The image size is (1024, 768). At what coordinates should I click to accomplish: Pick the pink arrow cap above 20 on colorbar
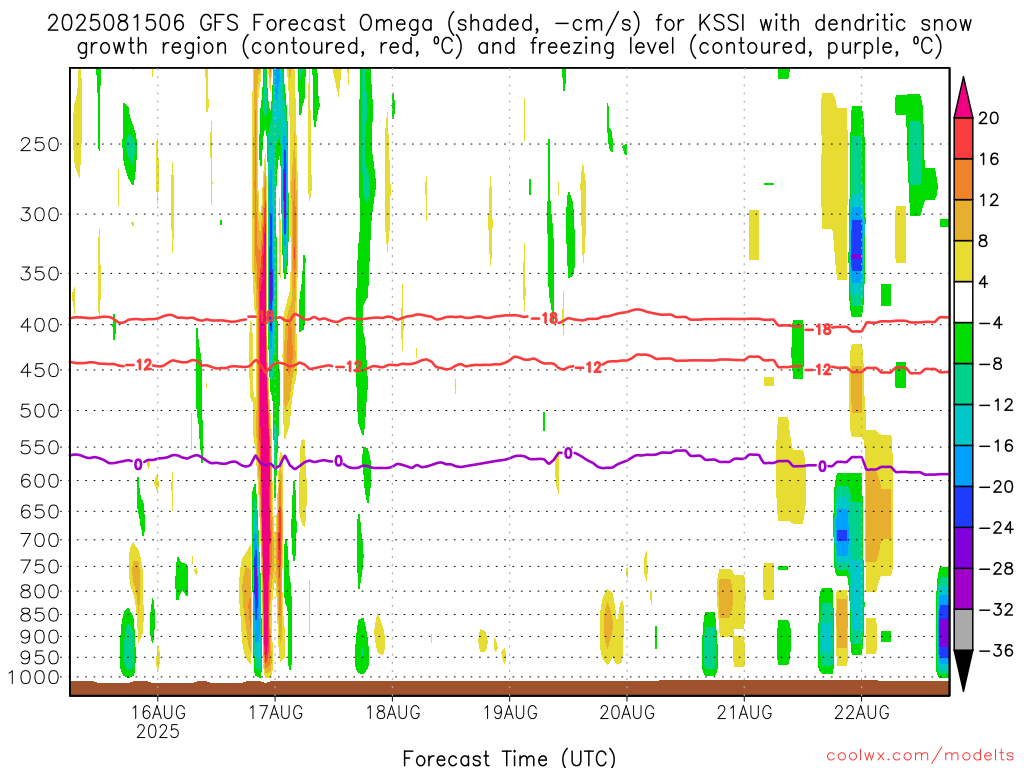click(x=963, y=99)
